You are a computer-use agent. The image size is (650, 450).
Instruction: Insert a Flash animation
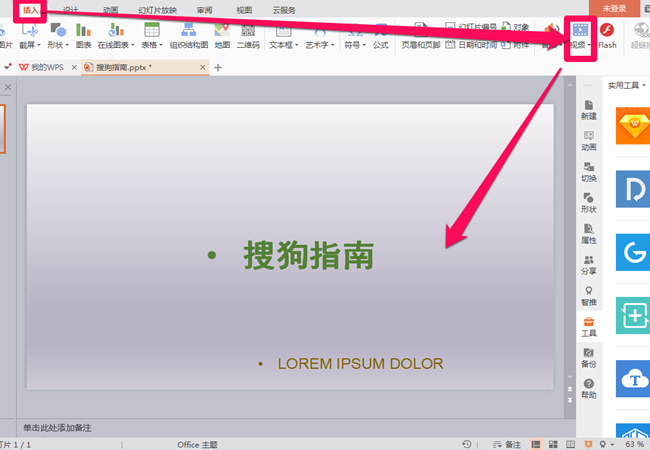607,36
